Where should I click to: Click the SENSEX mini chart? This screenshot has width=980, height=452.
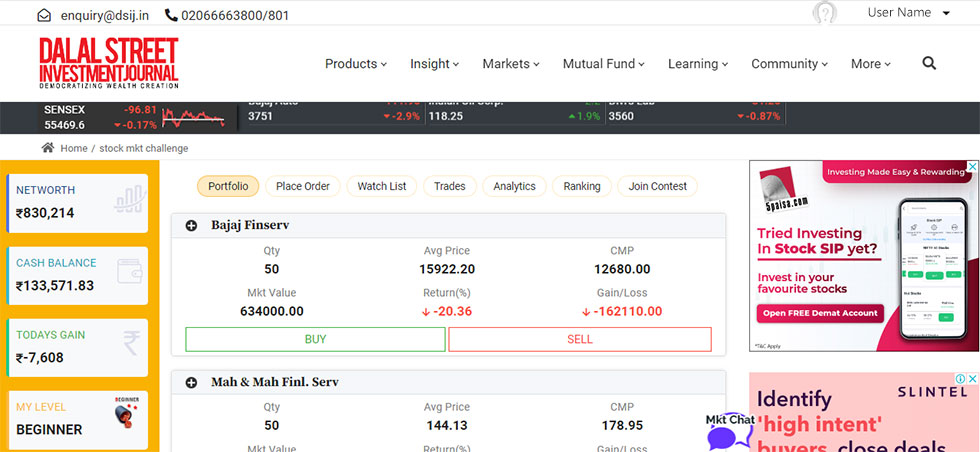(193, 118)
